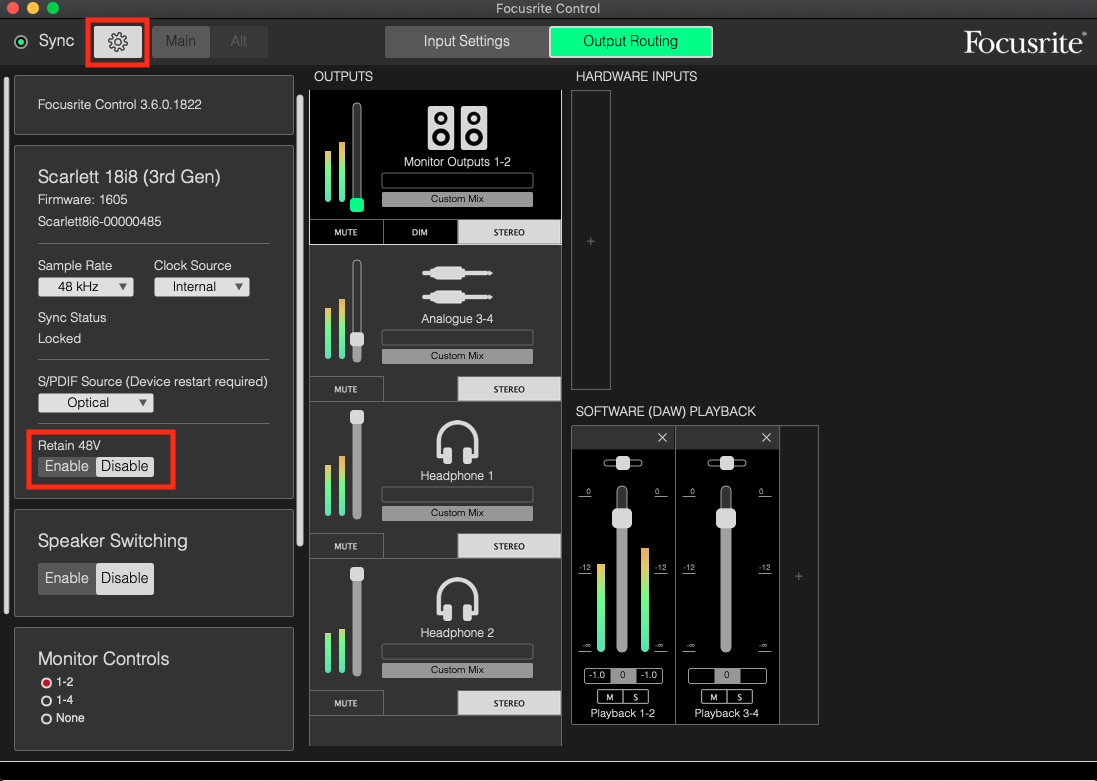Open the Clock Source Internal dropdown

[201, 287]
